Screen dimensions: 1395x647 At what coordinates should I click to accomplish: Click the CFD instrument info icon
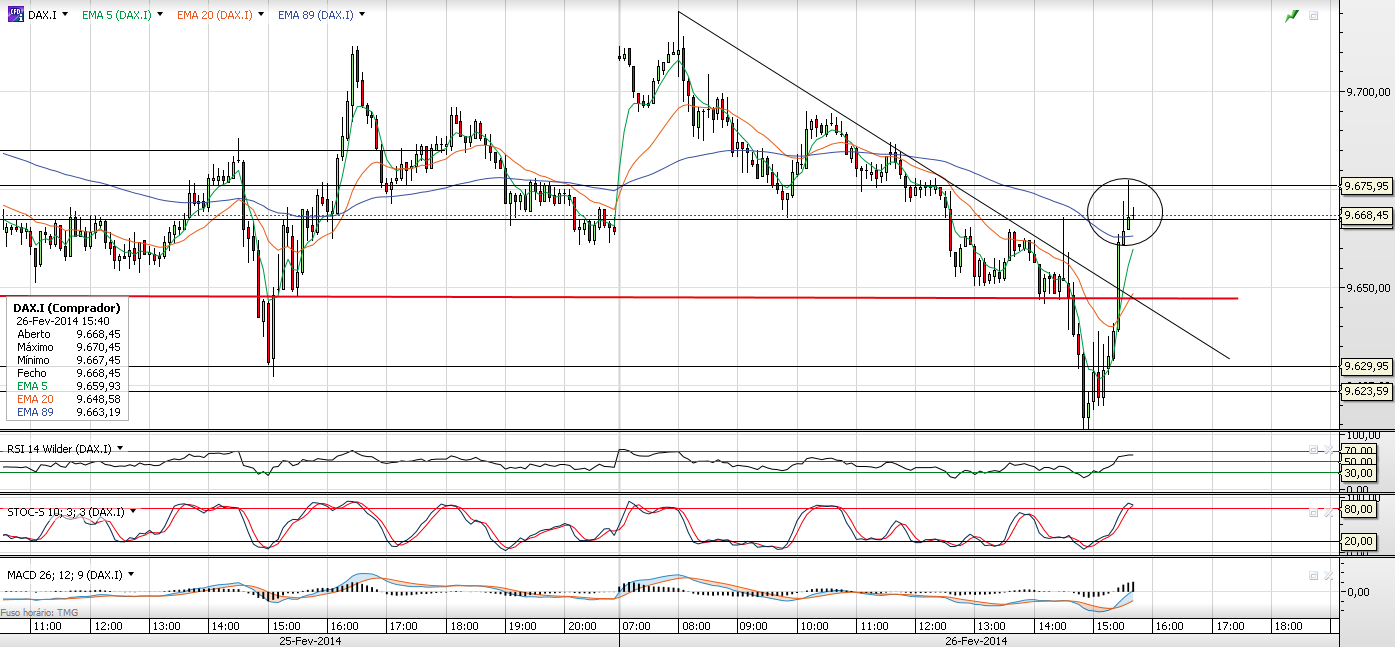(14, 15)
